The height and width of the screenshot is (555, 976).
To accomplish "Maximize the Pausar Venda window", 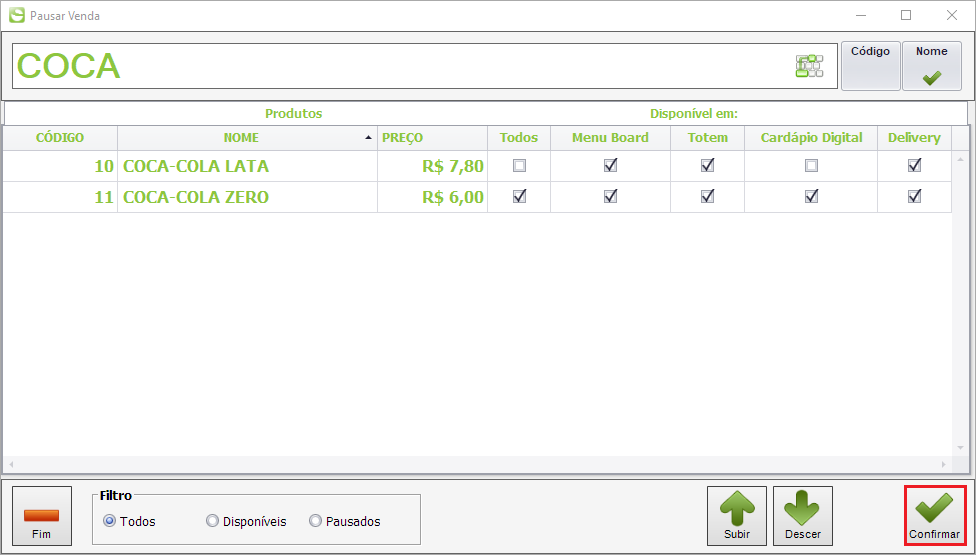I will pyautogui.click(x=906, y=15).
